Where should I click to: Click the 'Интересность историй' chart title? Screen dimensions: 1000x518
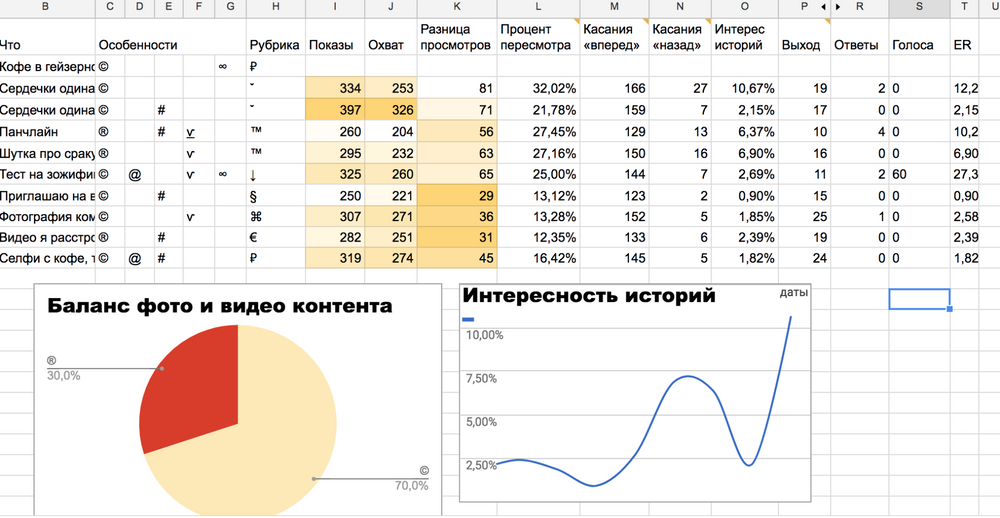click(x=589, y=297)
